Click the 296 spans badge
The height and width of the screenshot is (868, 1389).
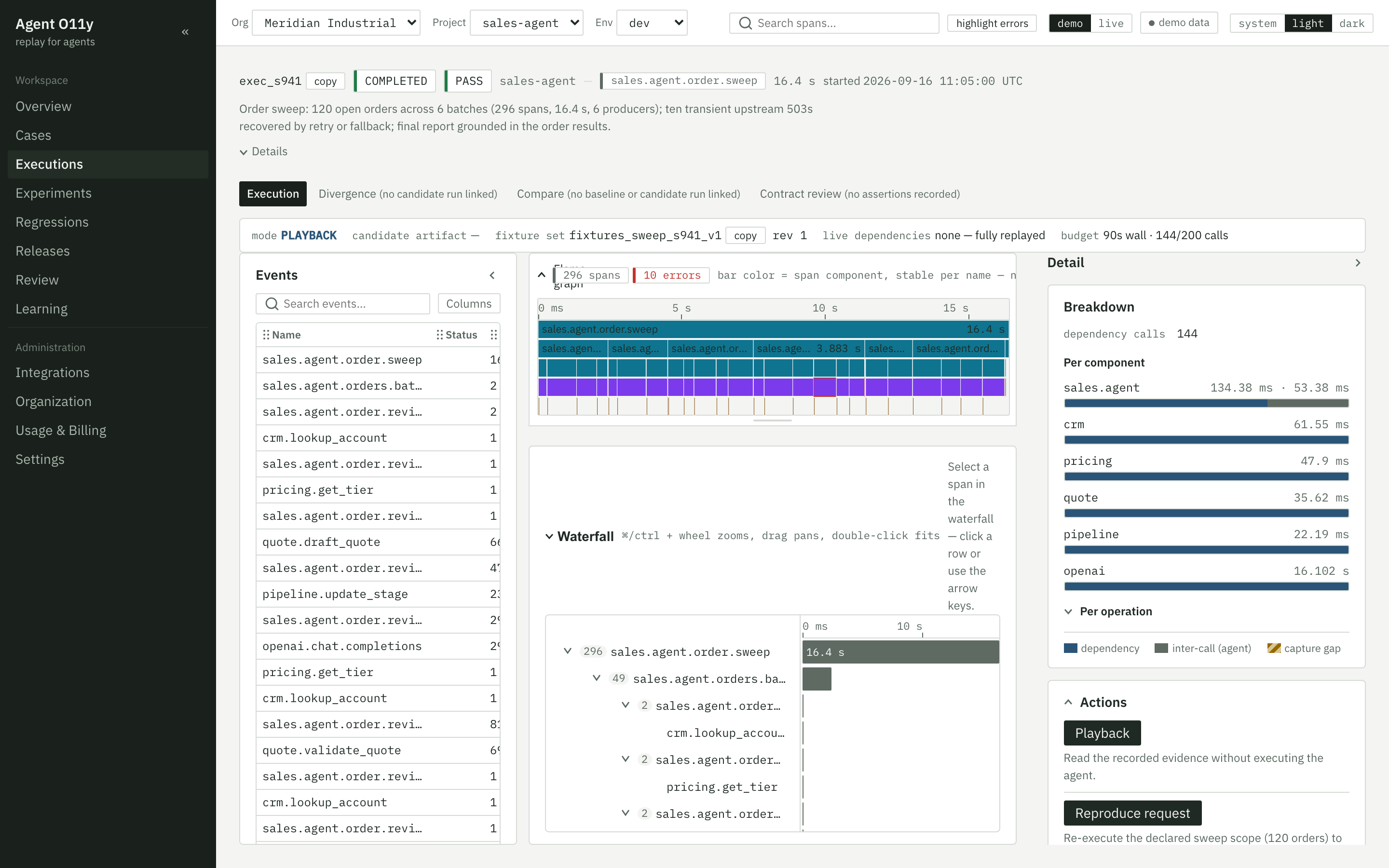point(591,275)
